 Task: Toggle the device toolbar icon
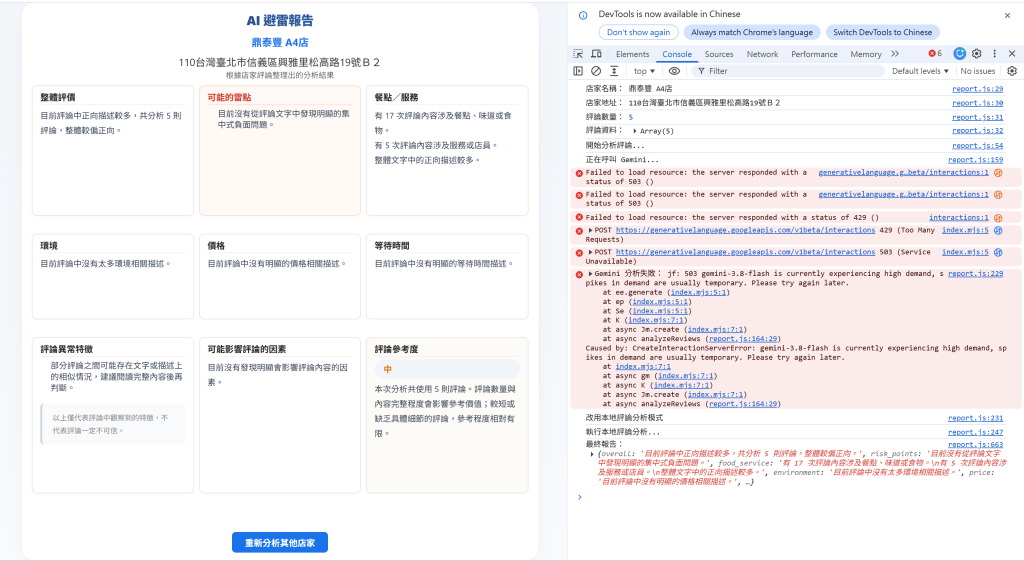[596, 54]
